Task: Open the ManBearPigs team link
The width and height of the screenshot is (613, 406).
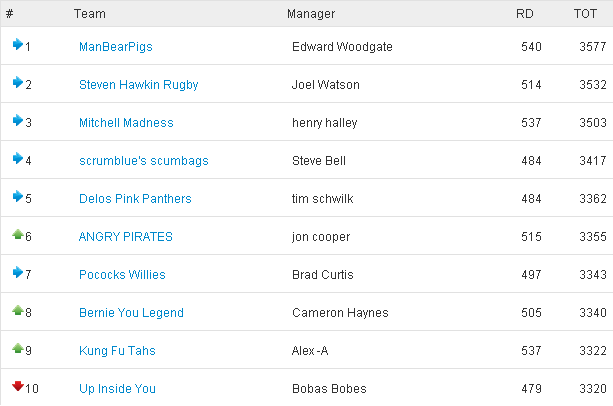Action: (116, 47)
